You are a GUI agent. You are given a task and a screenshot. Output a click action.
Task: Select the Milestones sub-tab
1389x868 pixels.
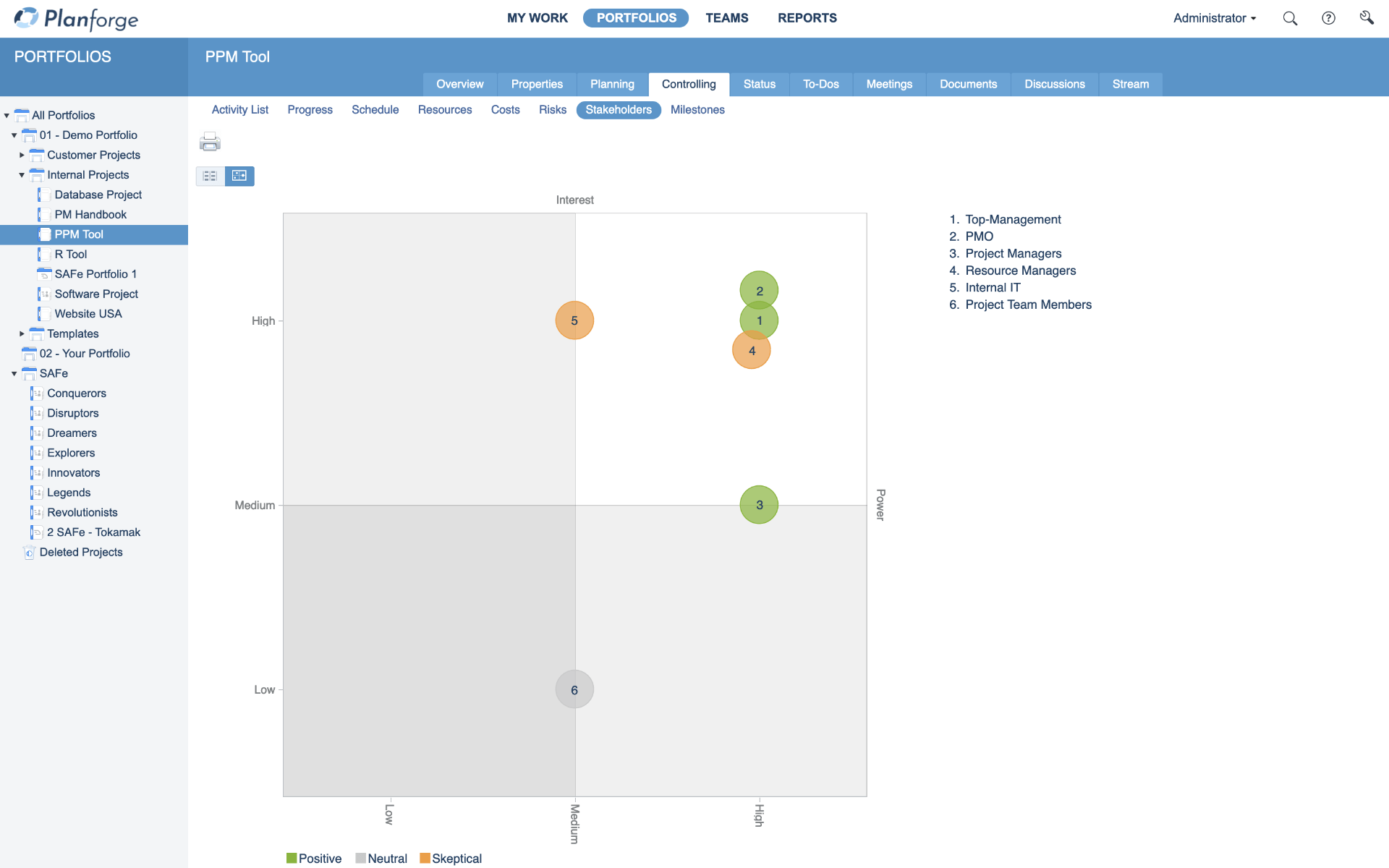(698, 110)
